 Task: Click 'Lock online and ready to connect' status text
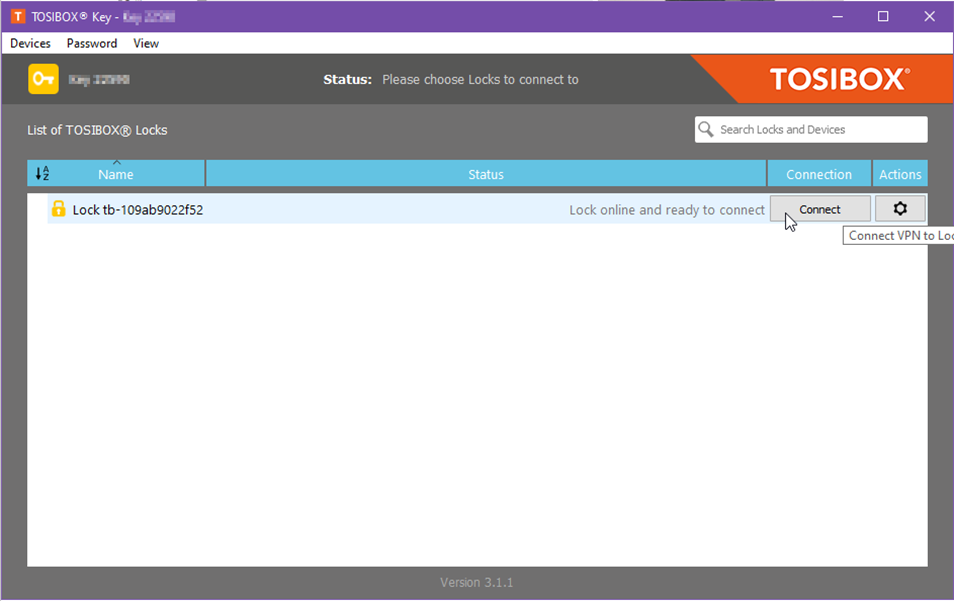click(667, 210)
